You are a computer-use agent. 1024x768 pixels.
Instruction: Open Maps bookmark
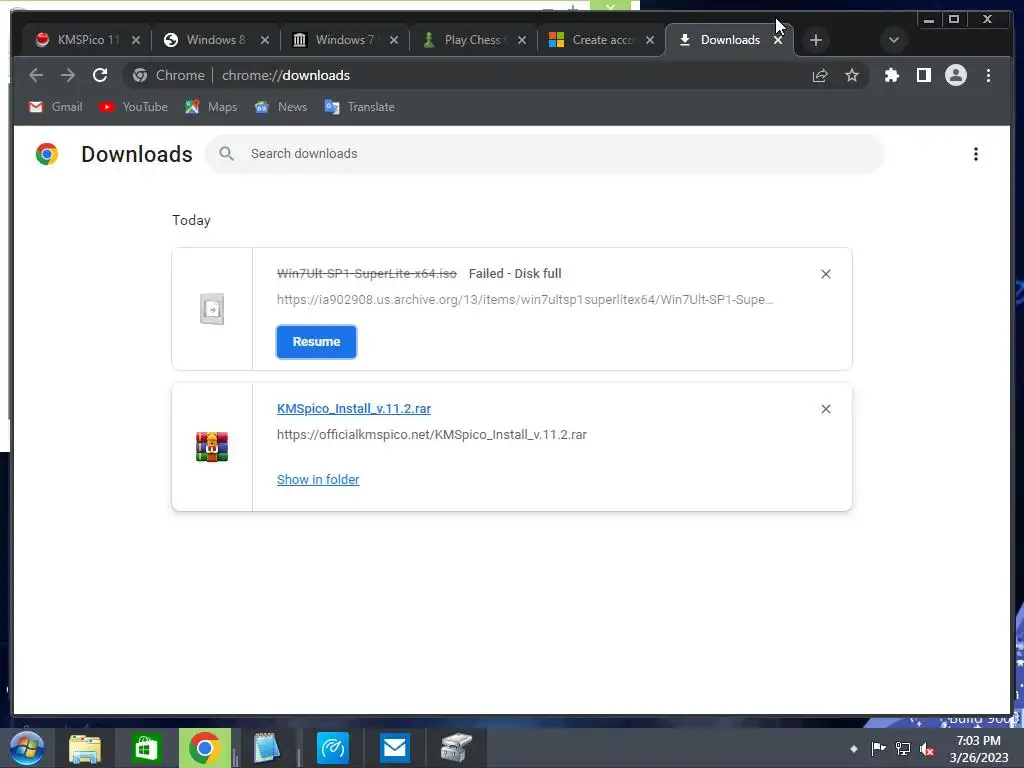tap(211, 107)
